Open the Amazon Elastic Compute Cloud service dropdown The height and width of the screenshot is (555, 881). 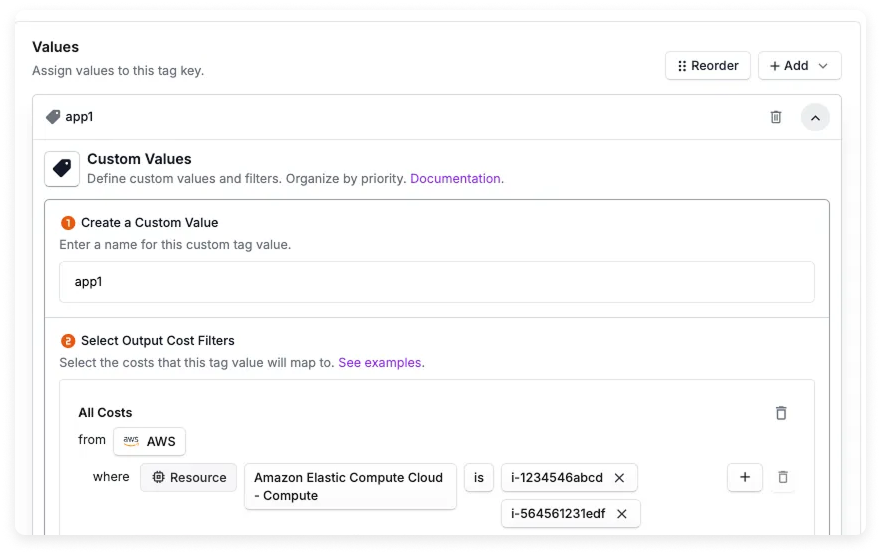click(350, 486)
